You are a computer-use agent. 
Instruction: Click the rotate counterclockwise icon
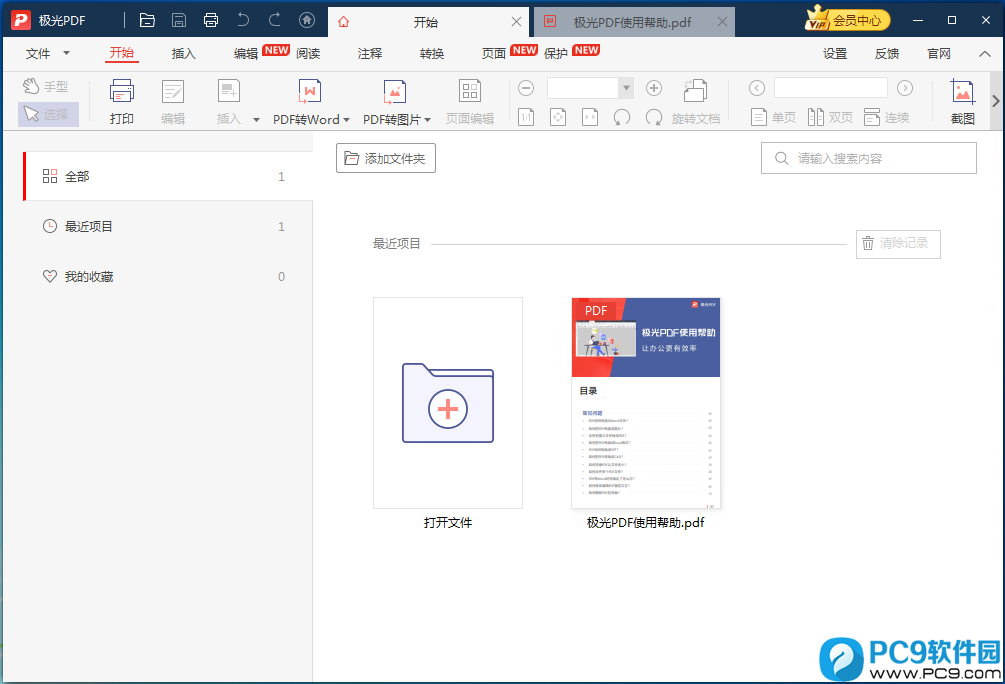(622, 117)
